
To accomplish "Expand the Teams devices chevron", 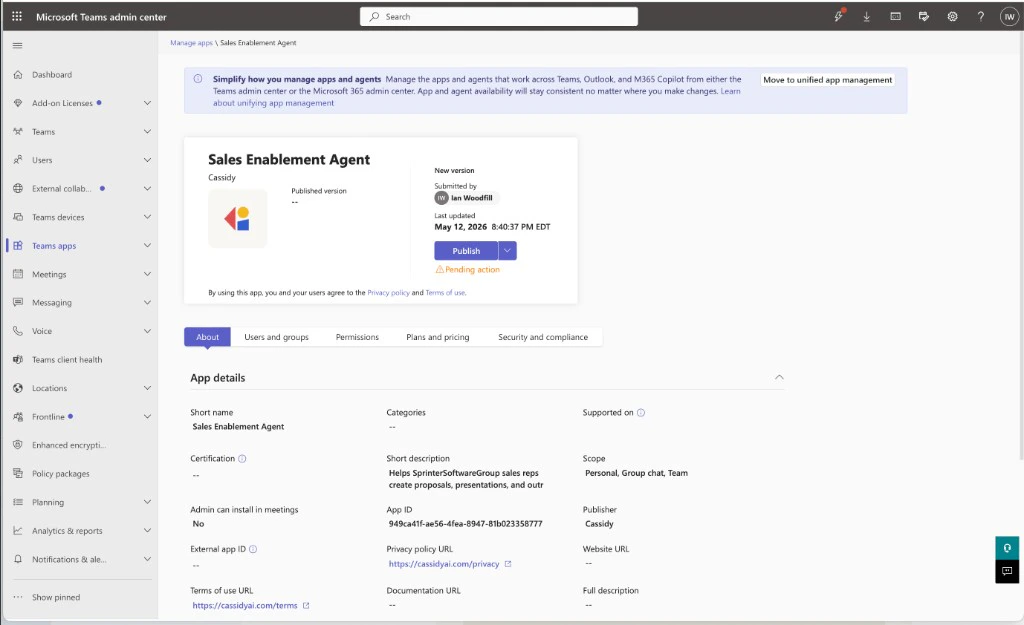I will [148, 217].
